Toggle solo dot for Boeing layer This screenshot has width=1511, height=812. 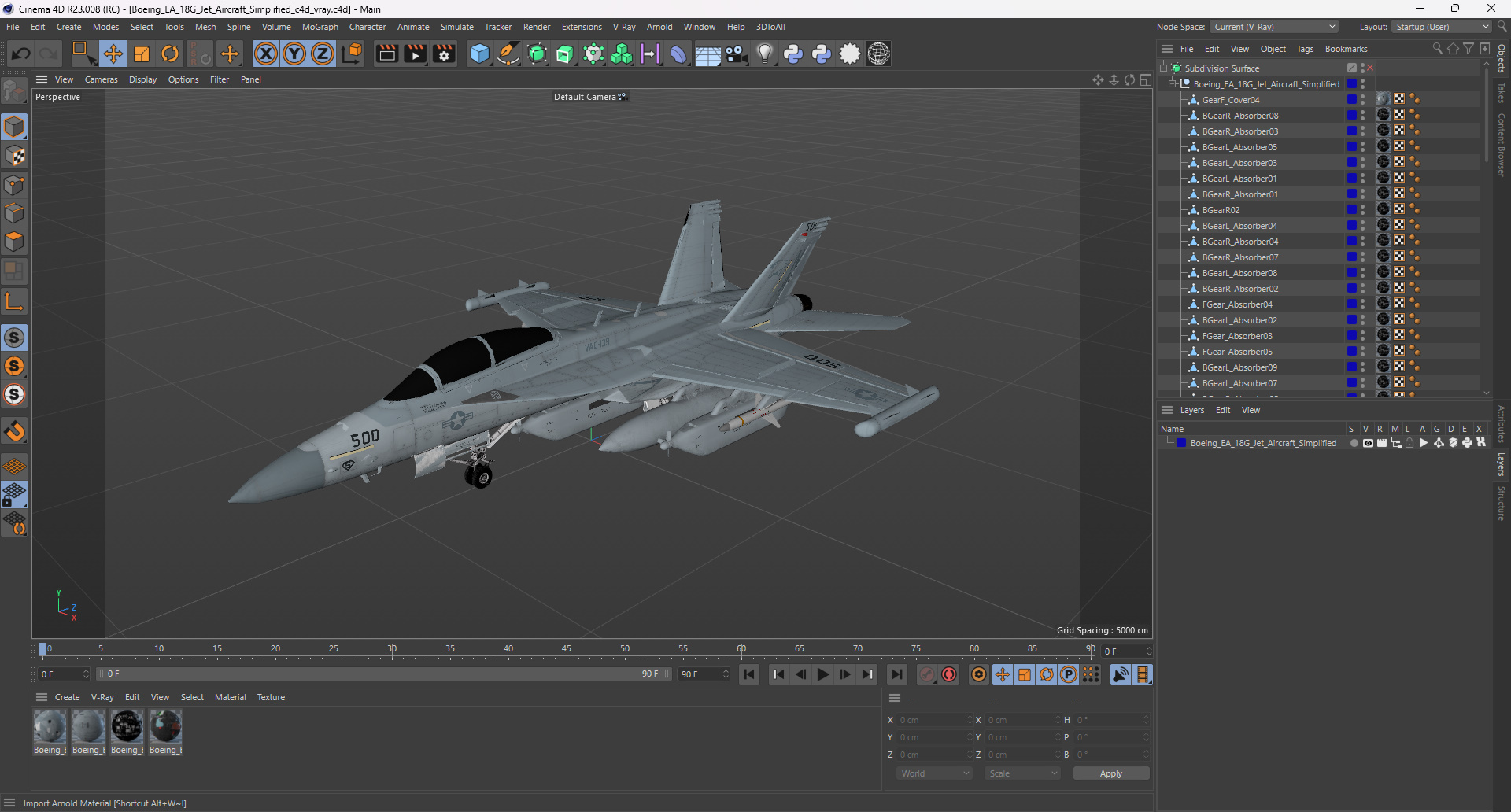[x=1354, y=443]
